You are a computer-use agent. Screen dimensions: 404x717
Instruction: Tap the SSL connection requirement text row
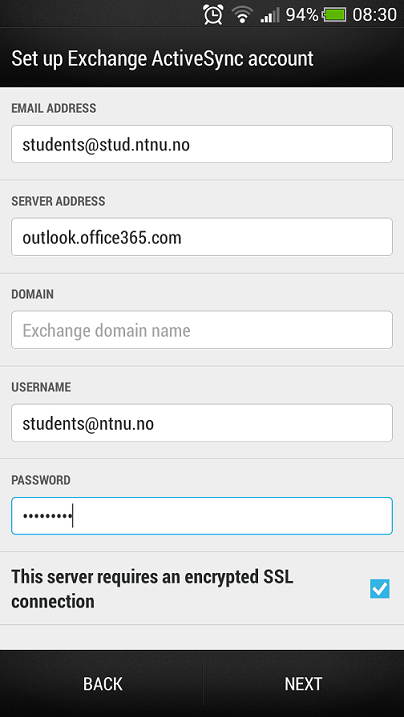[x=202, y=589]
